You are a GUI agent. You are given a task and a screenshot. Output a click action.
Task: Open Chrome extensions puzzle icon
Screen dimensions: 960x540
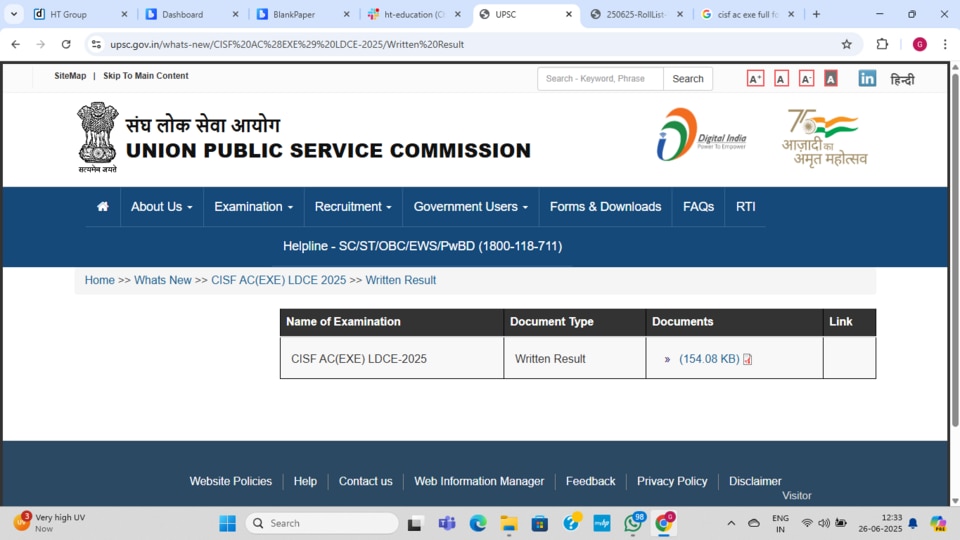pyautogui.click(x=882, y=44)
